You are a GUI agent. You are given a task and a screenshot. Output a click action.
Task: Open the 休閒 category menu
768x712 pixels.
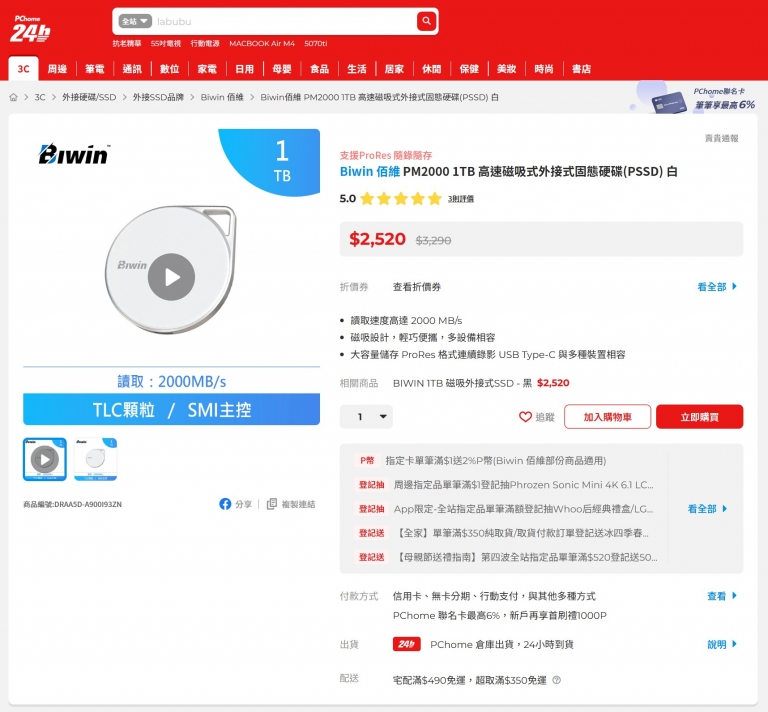coord(432,69)
